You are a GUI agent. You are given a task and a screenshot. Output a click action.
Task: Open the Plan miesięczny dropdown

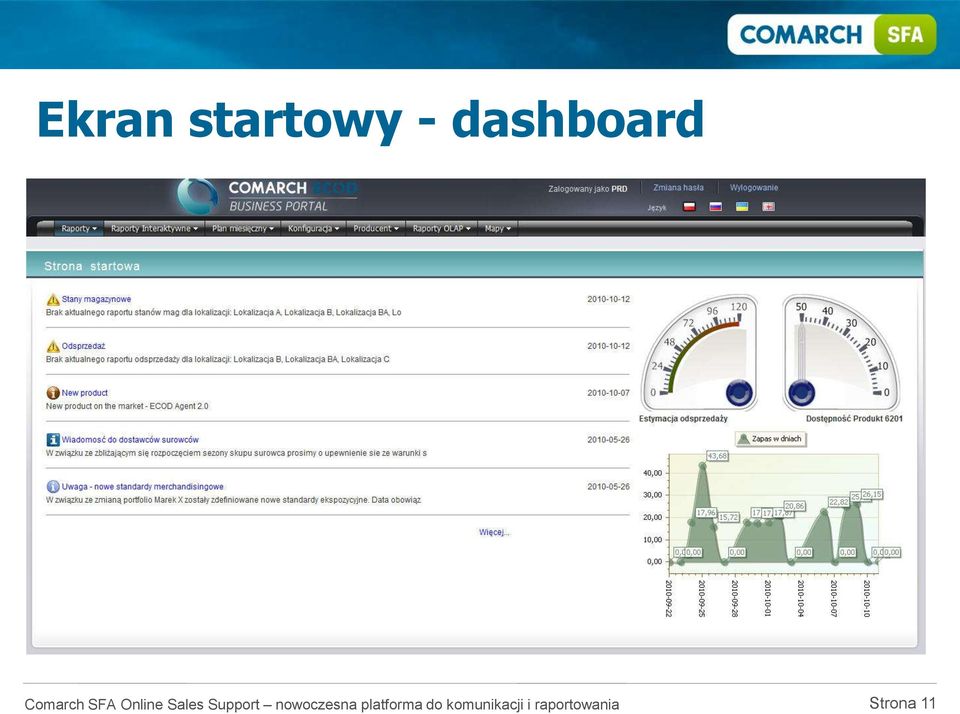pyautogui.click(x=242, y=228)
